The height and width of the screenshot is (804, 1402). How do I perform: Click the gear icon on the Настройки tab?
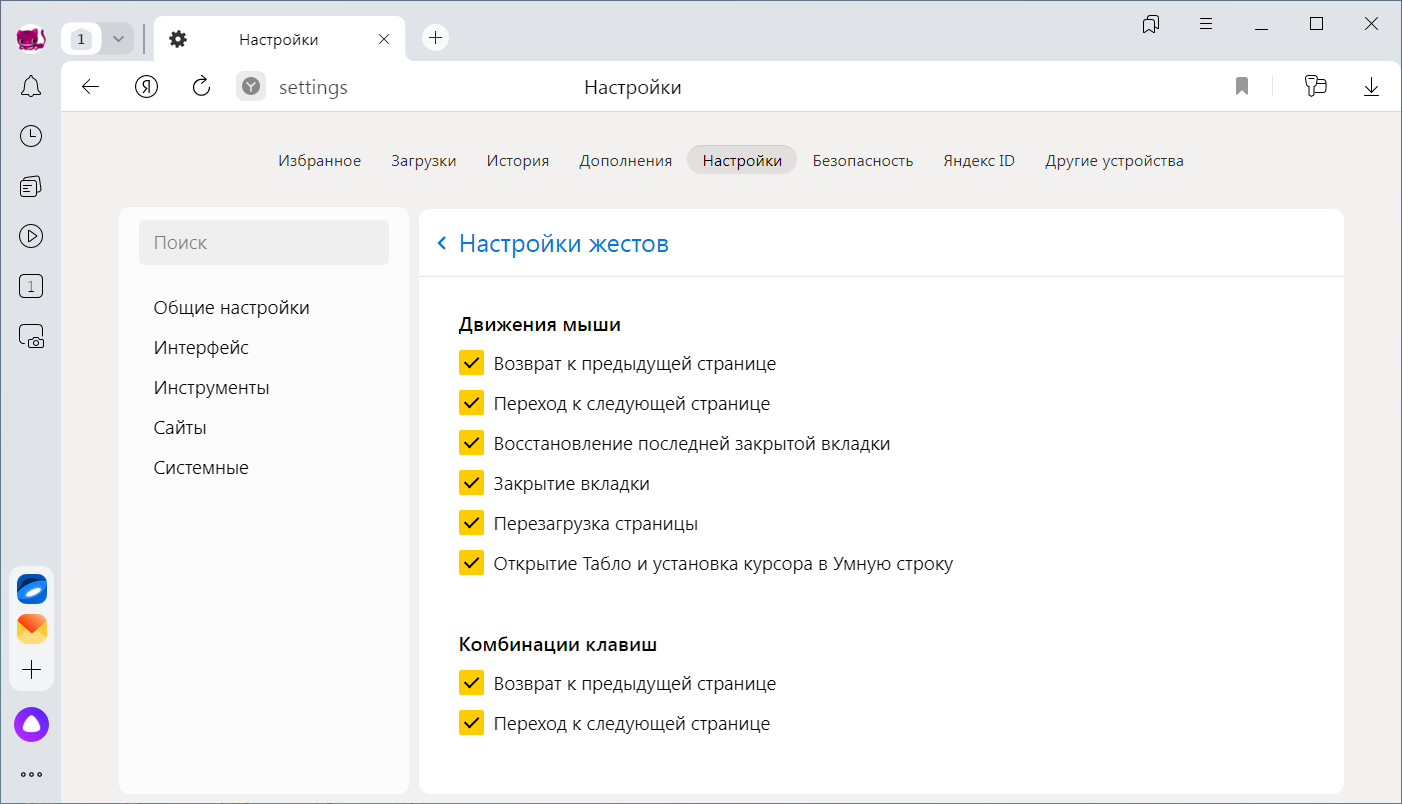pyautogui.click(x=178, y=39)
